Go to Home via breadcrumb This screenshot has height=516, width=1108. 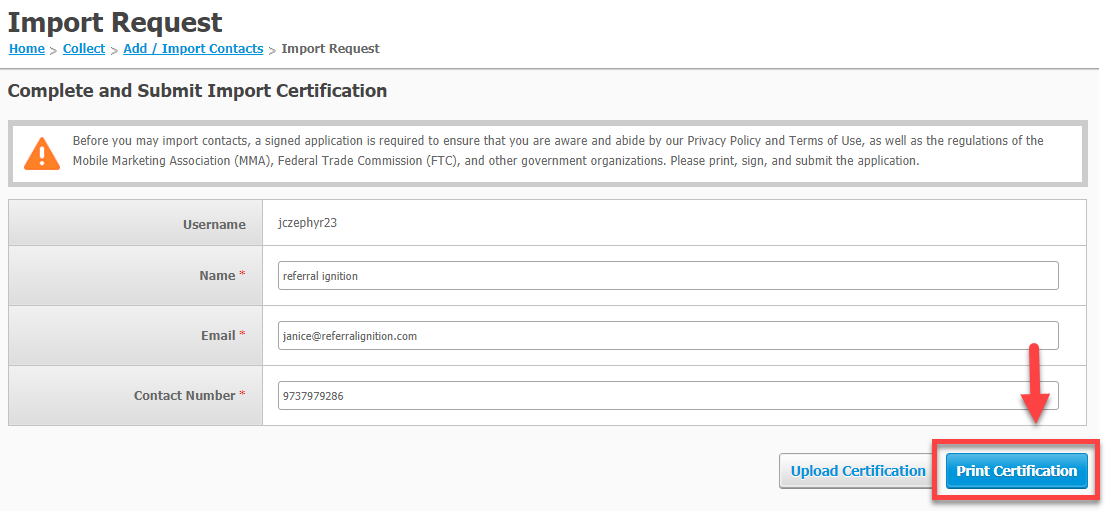point(27,49)
